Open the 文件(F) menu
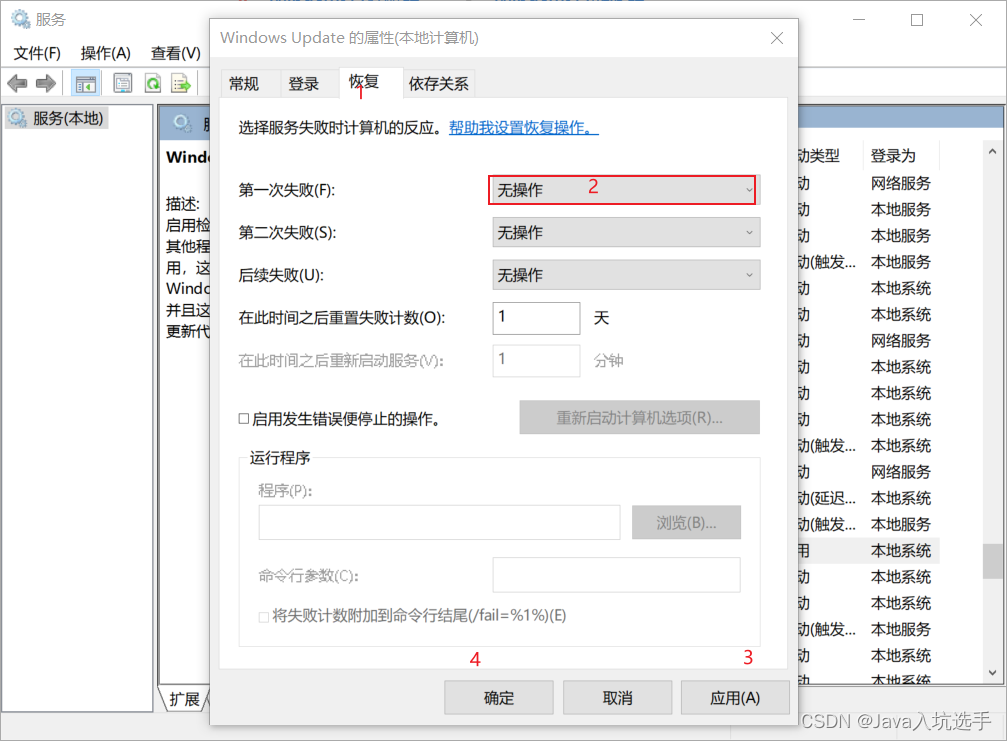Viewport: 1007px width, 741px height. 37,53
